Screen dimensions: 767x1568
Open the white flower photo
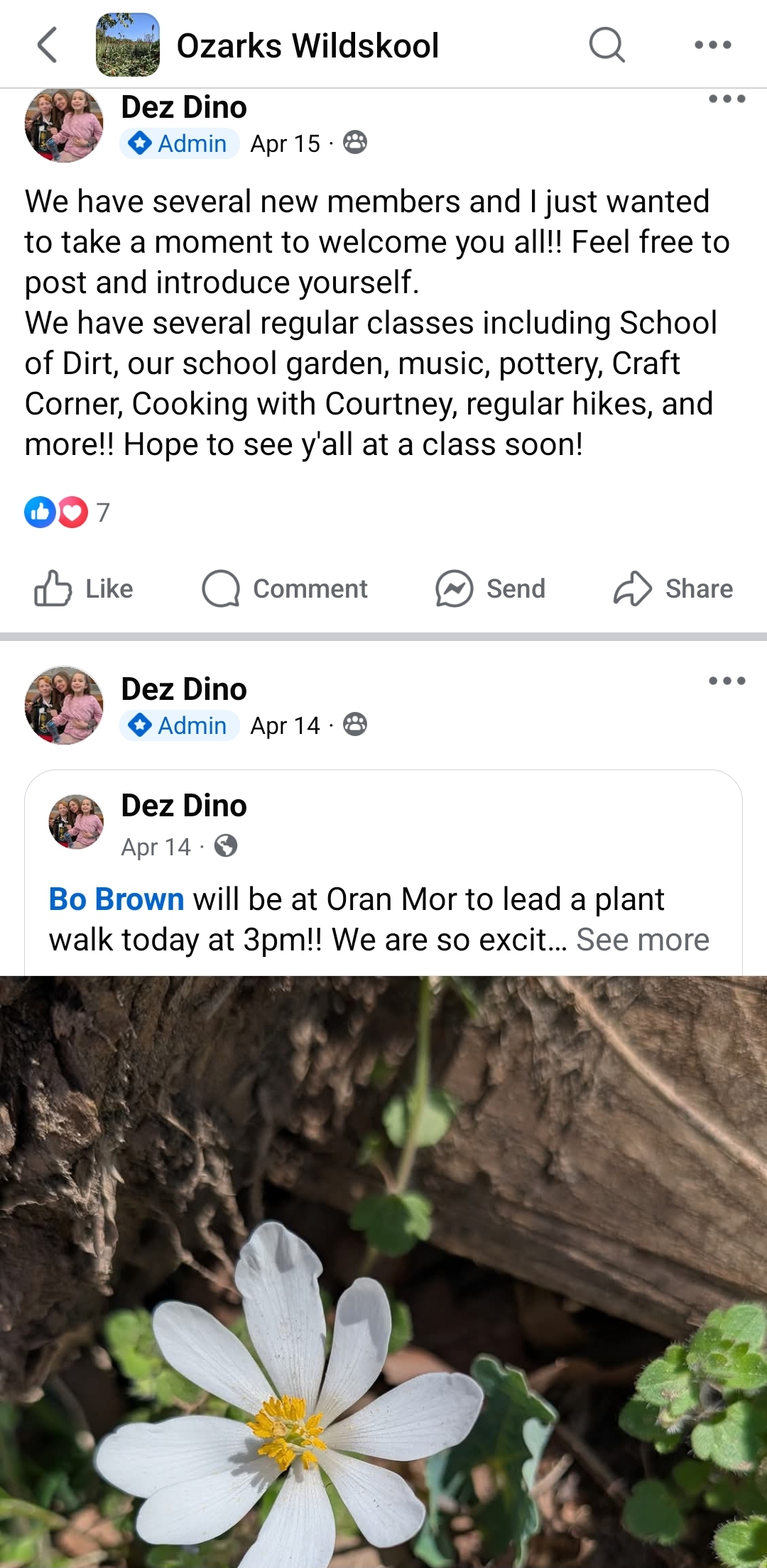click(x=383, y=1271)
